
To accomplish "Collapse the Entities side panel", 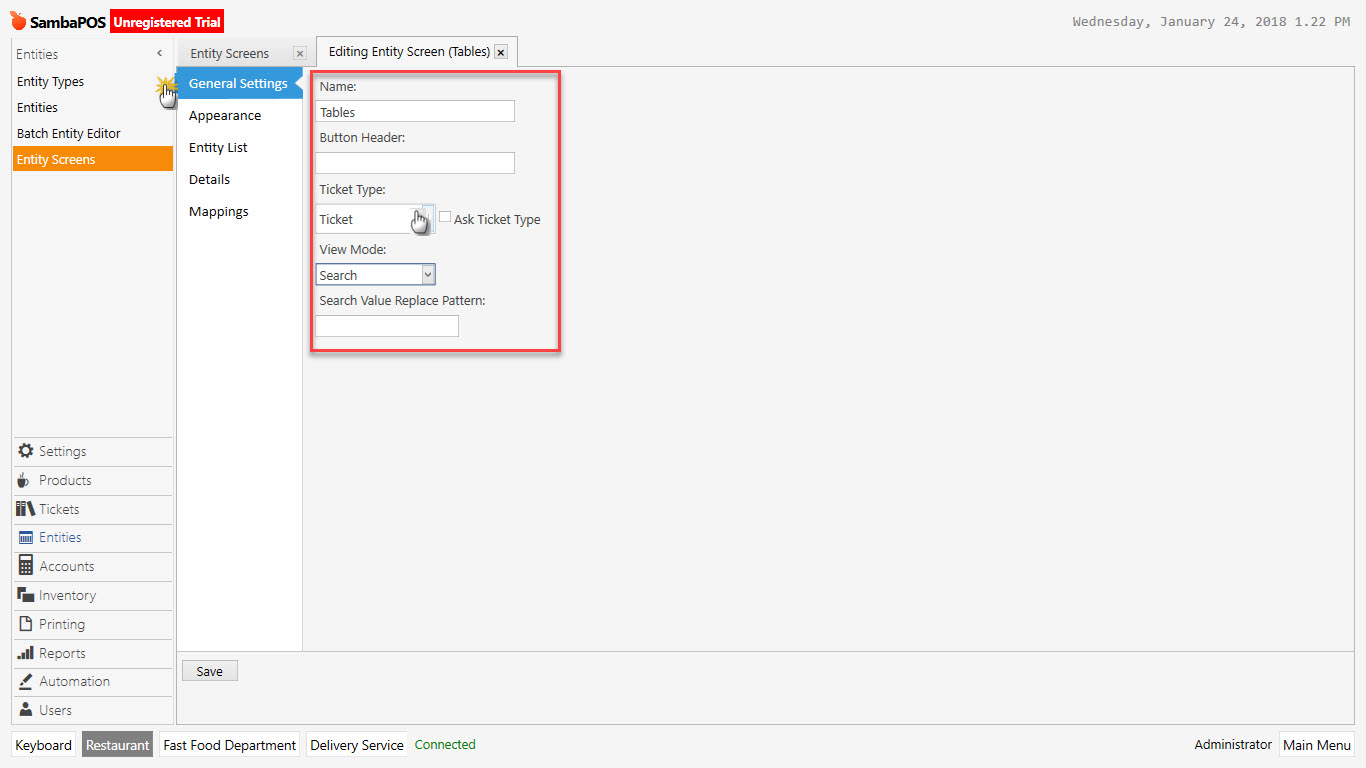I will pyautogui.click(x=159, y=53).
